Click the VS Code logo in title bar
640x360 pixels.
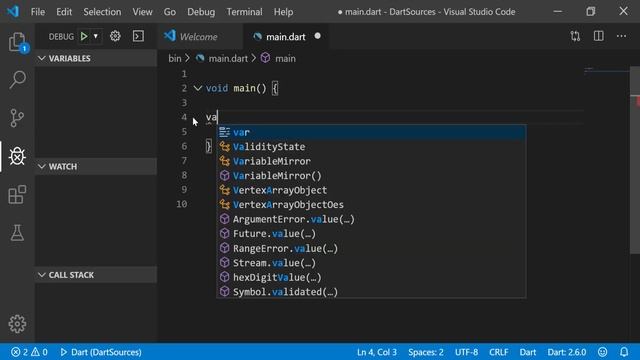(13, 11)
